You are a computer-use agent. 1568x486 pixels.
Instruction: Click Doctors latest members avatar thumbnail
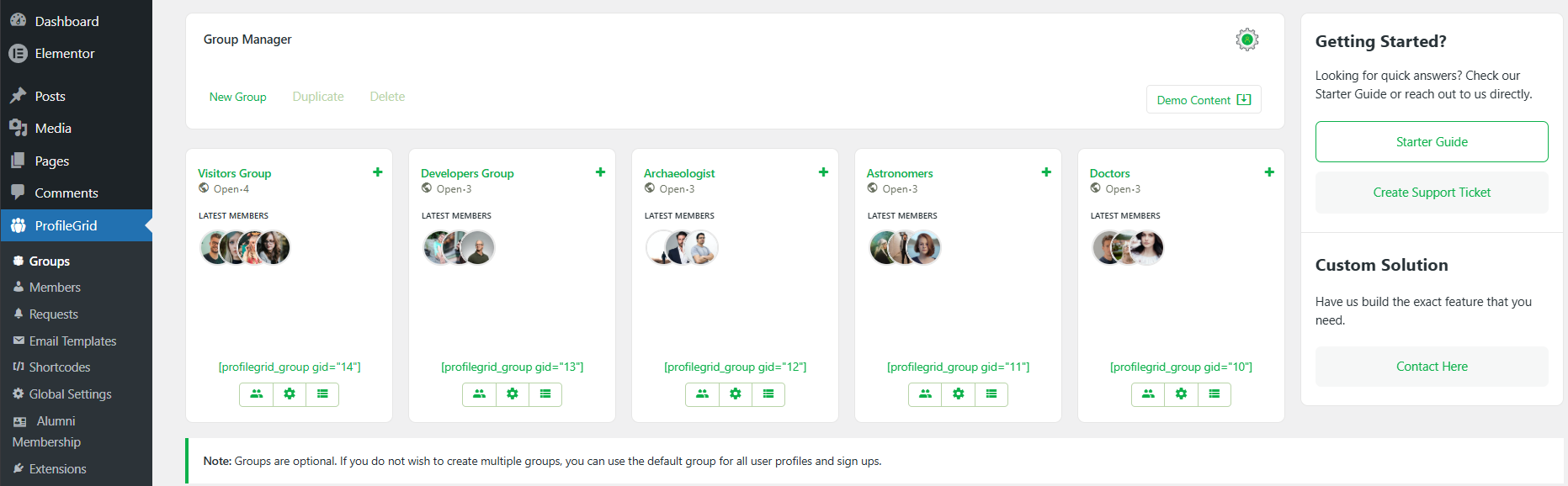coord(1128,248)
